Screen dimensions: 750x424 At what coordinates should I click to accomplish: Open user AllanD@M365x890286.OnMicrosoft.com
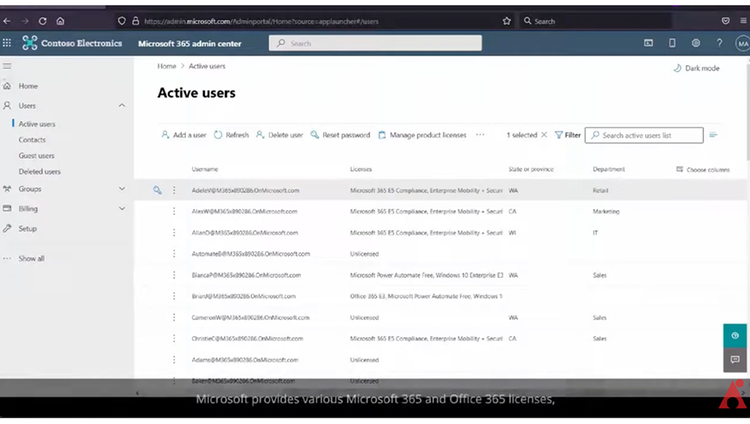(x=245, y=233)
